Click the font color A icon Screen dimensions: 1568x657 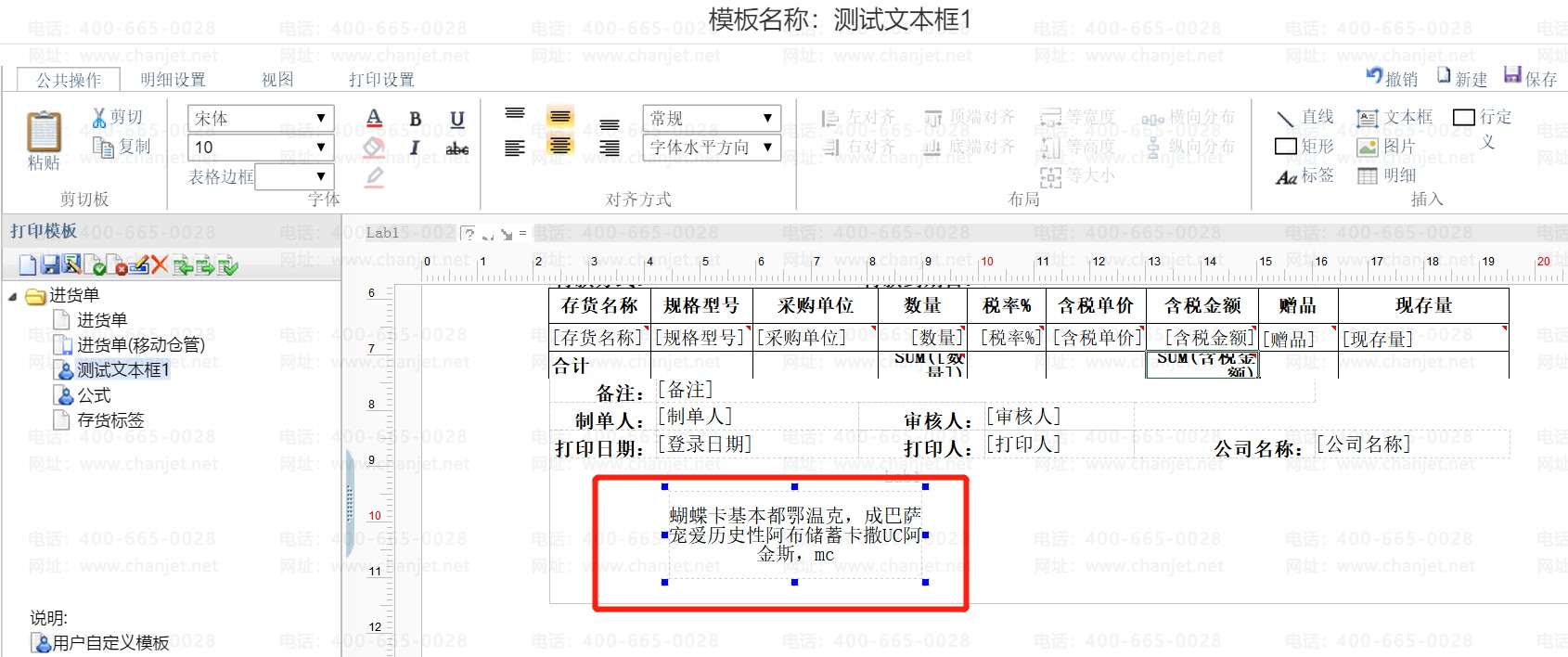374,118
